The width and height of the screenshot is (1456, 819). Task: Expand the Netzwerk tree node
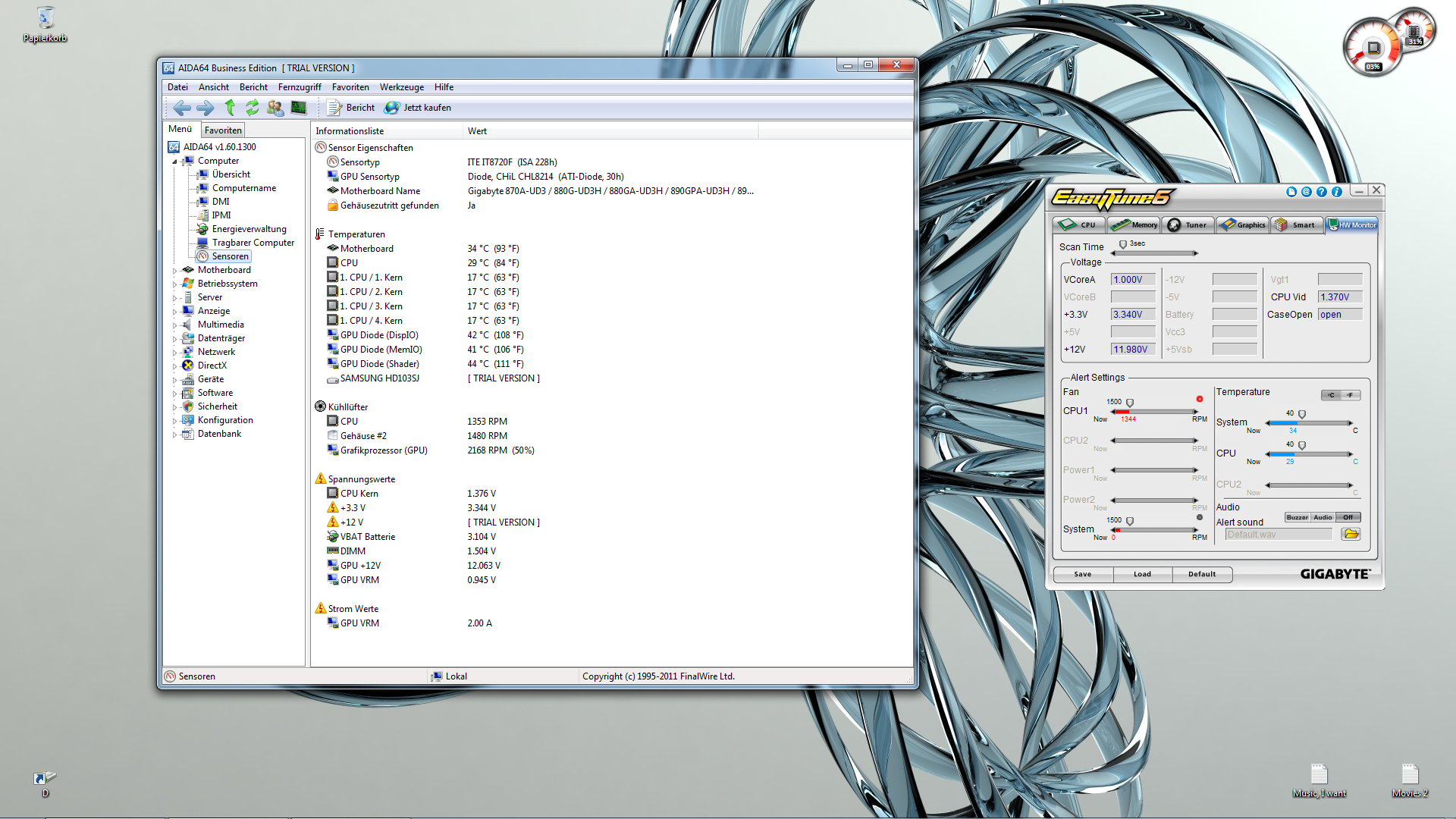click(x=174, y=353)
